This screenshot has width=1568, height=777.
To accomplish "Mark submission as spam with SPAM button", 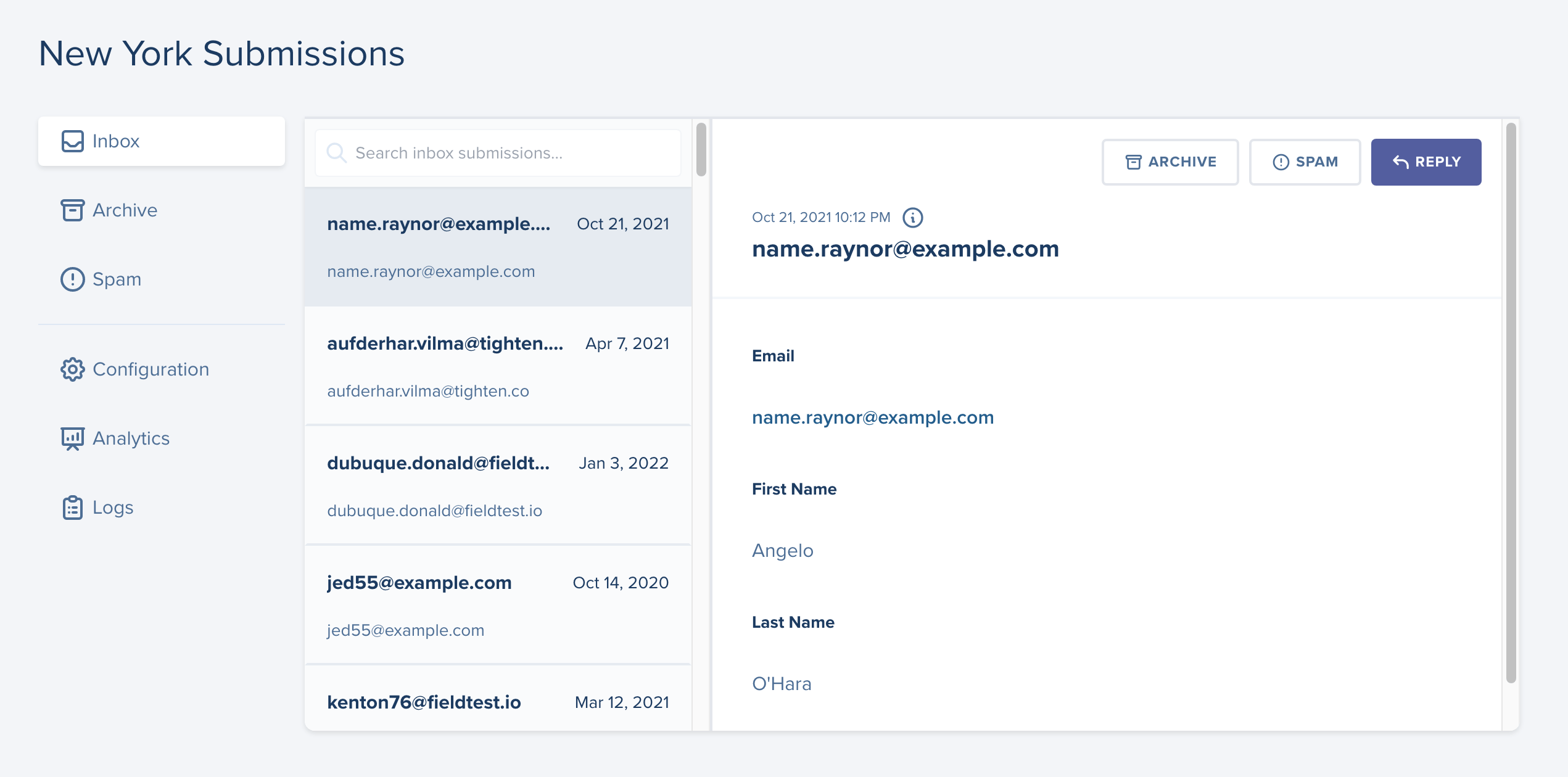I will tap(1305, 162).
